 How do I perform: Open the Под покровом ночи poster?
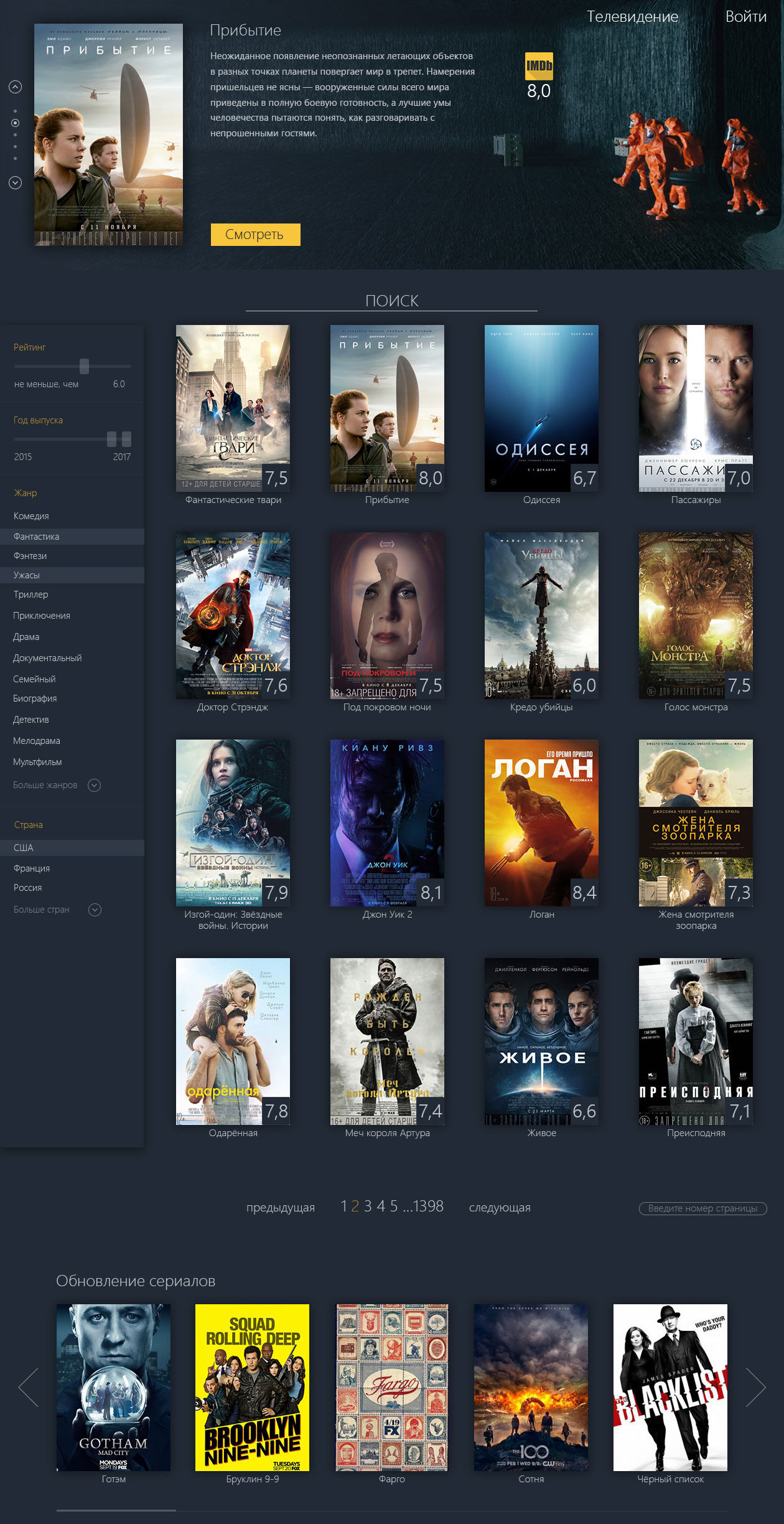pyautogui.click(x=387, y=616)
